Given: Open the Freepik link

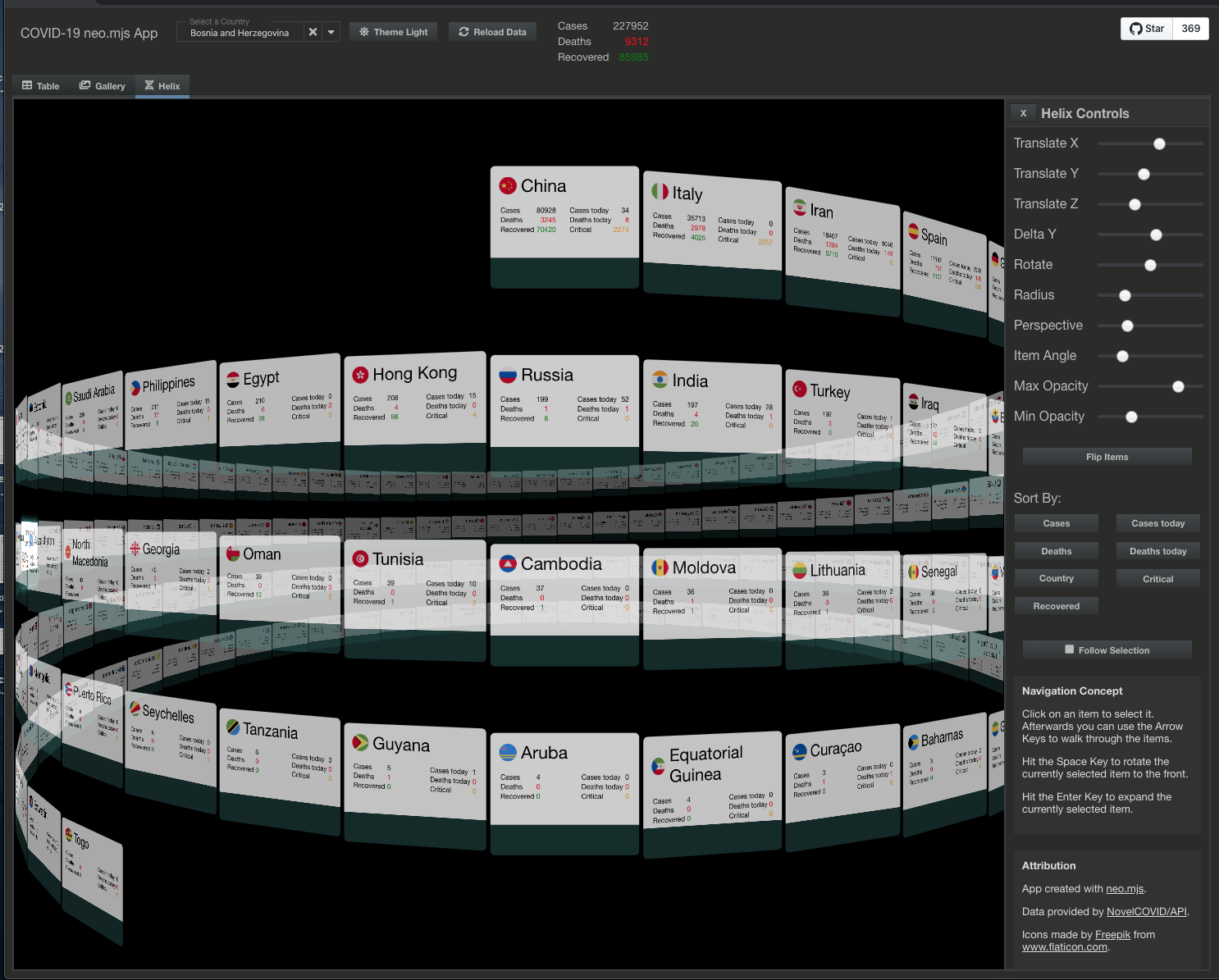Looking at the screenshot, I should tap(1112, 935).
